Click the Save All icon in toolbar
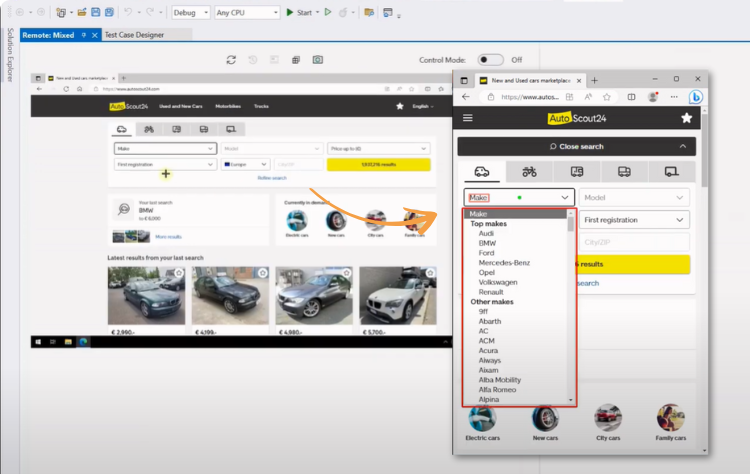750x474 pixels. (x=109, y=12)
